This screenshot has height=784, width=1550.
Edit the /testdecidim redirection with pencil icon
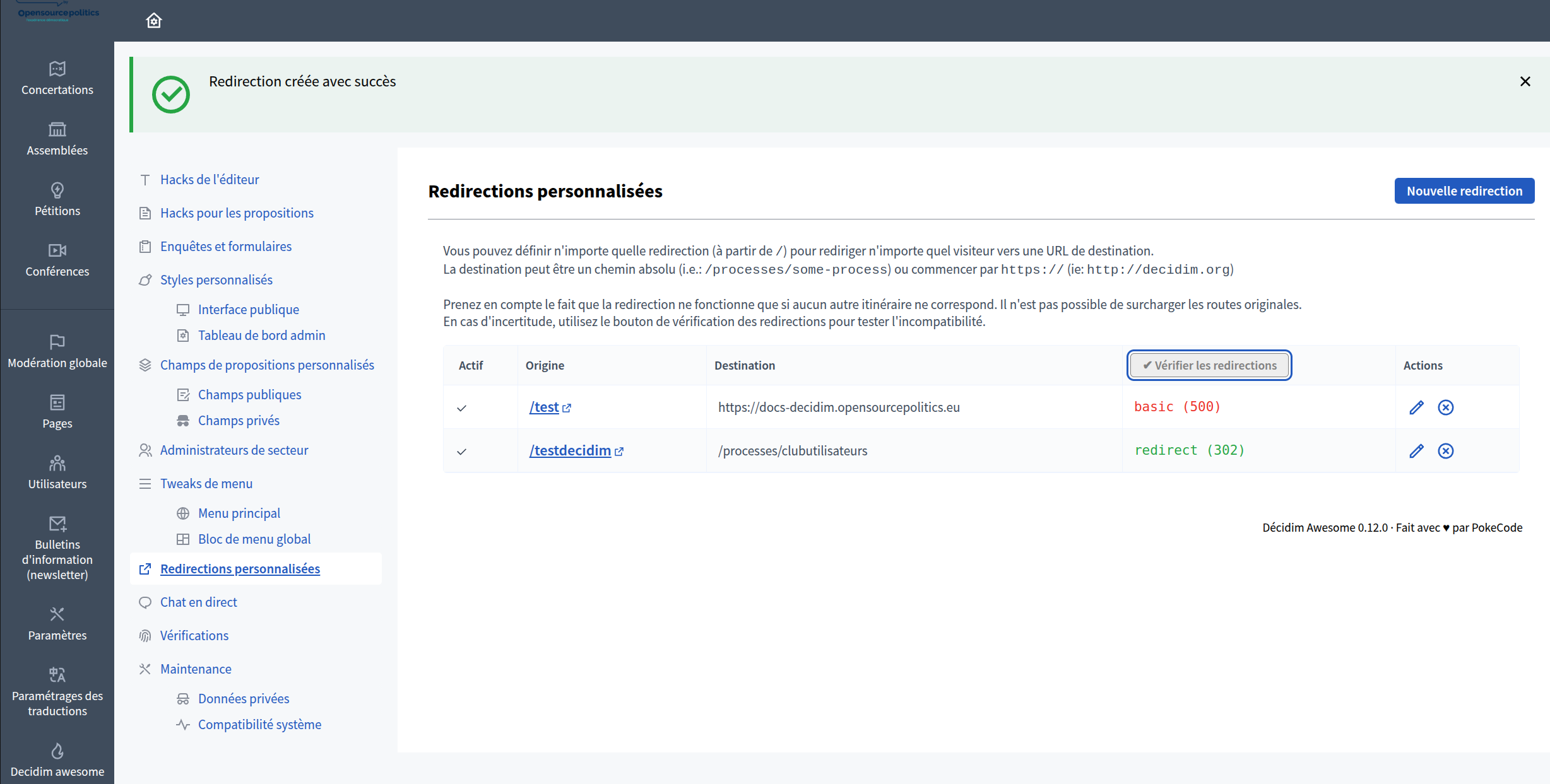coord(1416,451)
